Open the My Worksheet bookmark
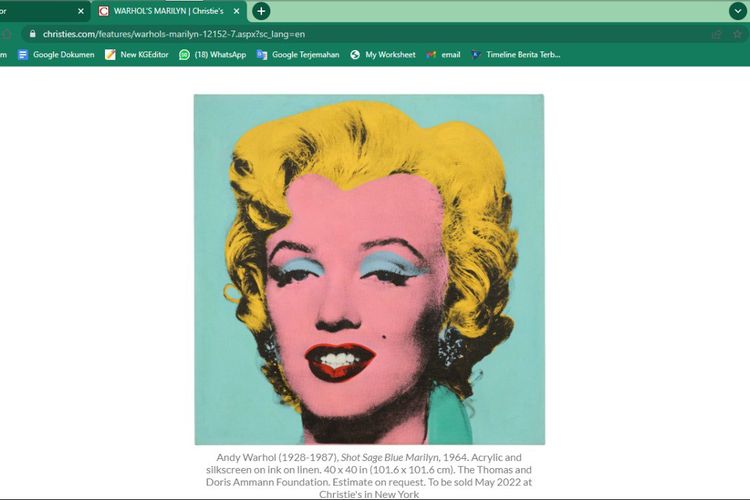 (382, 55)
